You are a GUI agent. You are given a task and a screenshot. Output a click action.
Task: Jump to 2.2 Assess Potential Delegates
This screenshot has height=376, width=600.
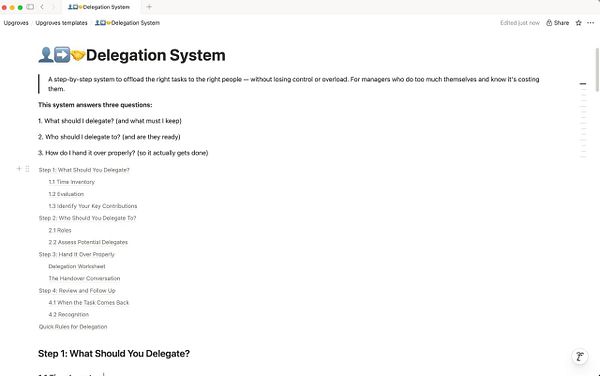(88, 242)
